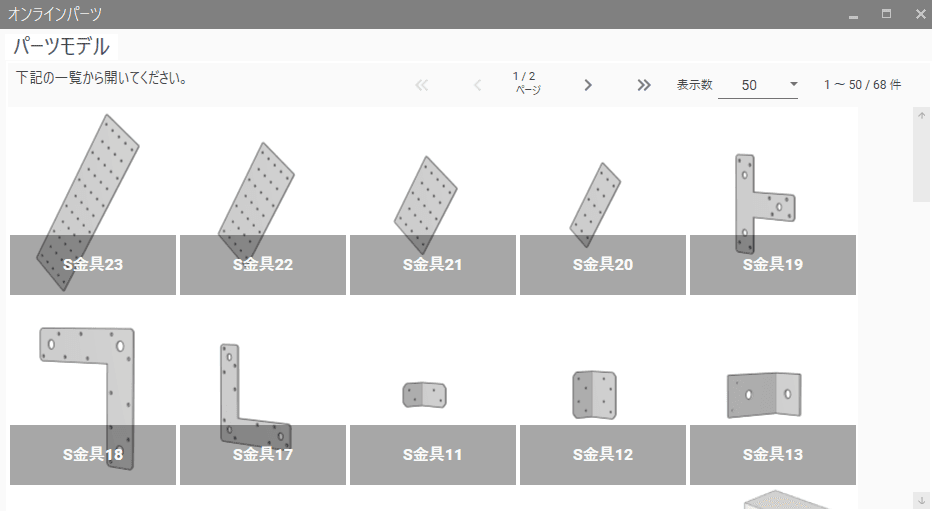Select the S金具21 plate part

point(433,202)
